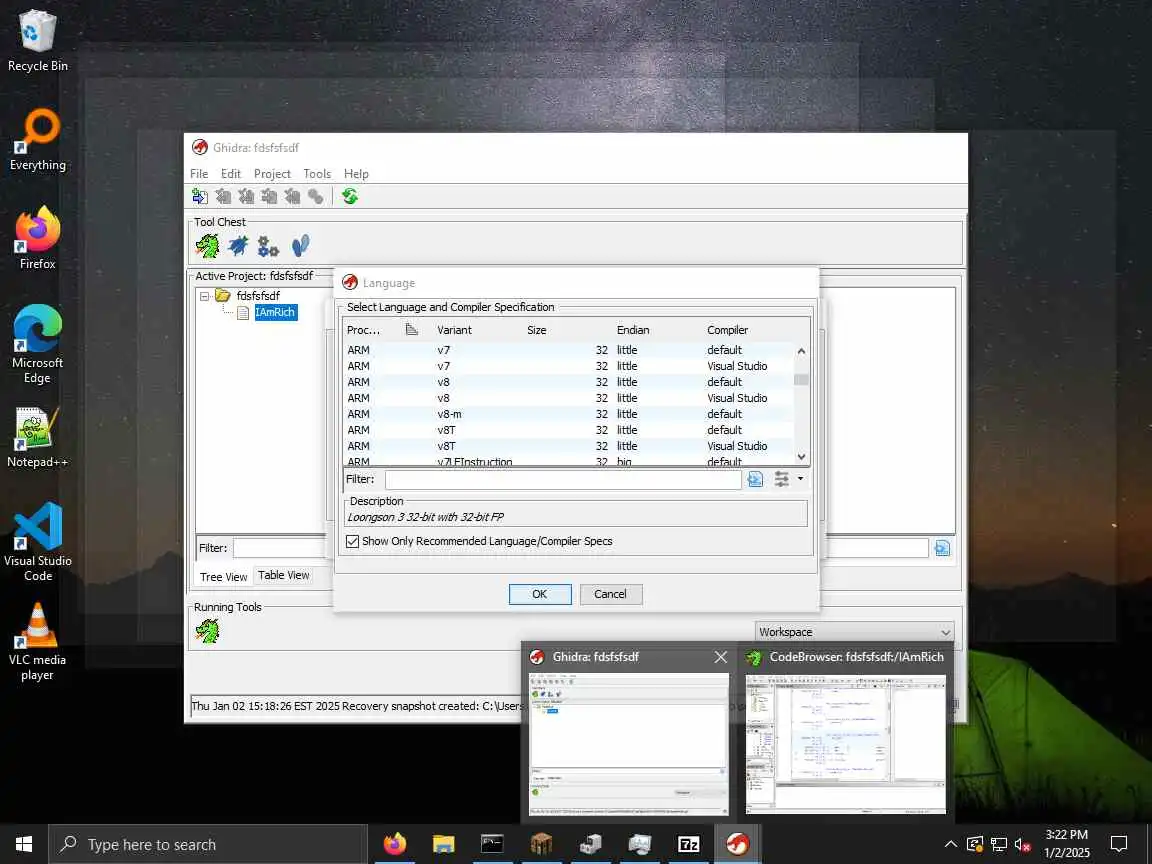Open VLC media player desktop shortcut

pyautogui.click(x=37, y=641)
